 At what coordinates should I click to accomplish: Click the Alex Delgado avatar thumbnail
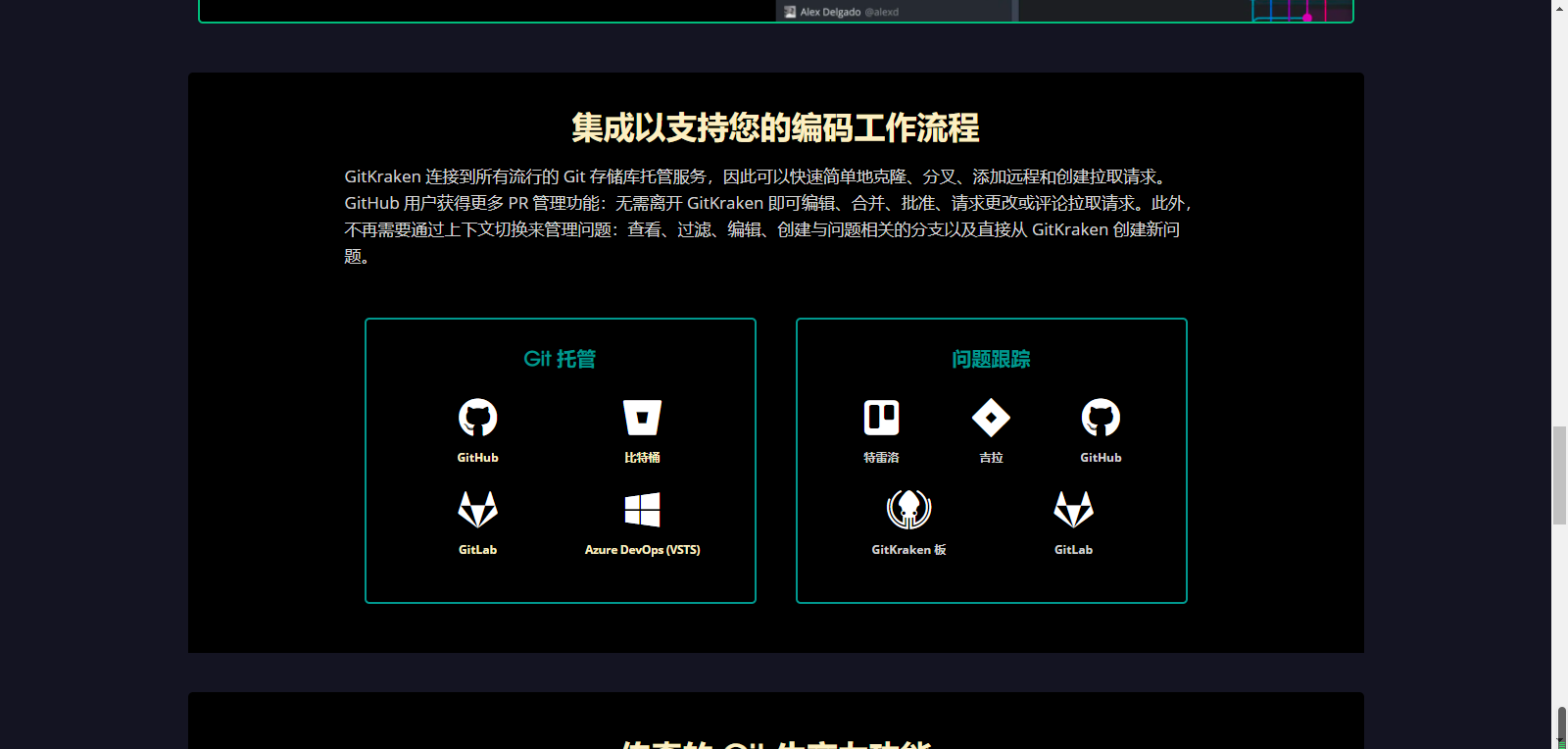790,12
